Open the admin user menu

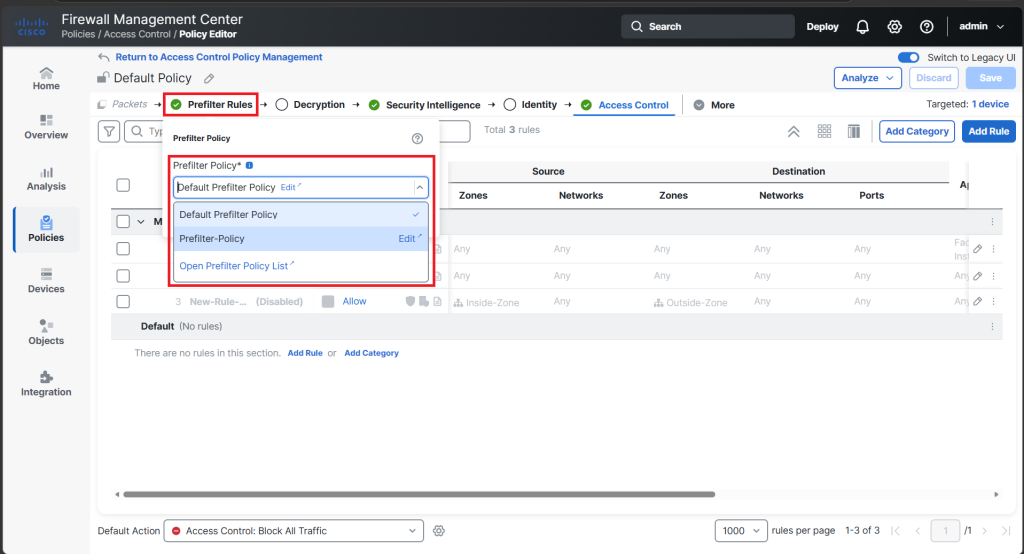981,26
